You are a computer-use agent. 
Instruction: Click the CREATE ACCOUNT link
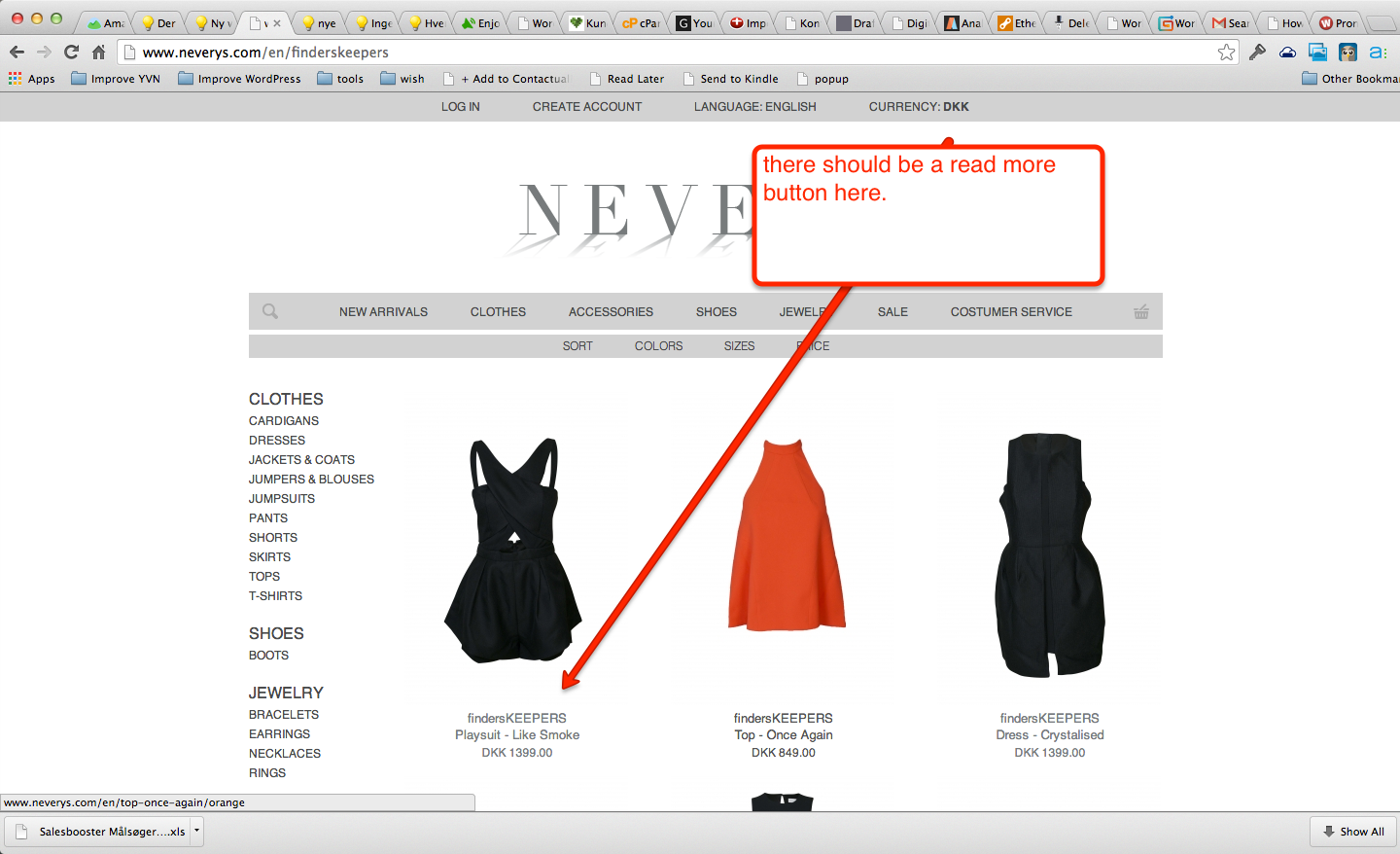(x=587, y=107)
